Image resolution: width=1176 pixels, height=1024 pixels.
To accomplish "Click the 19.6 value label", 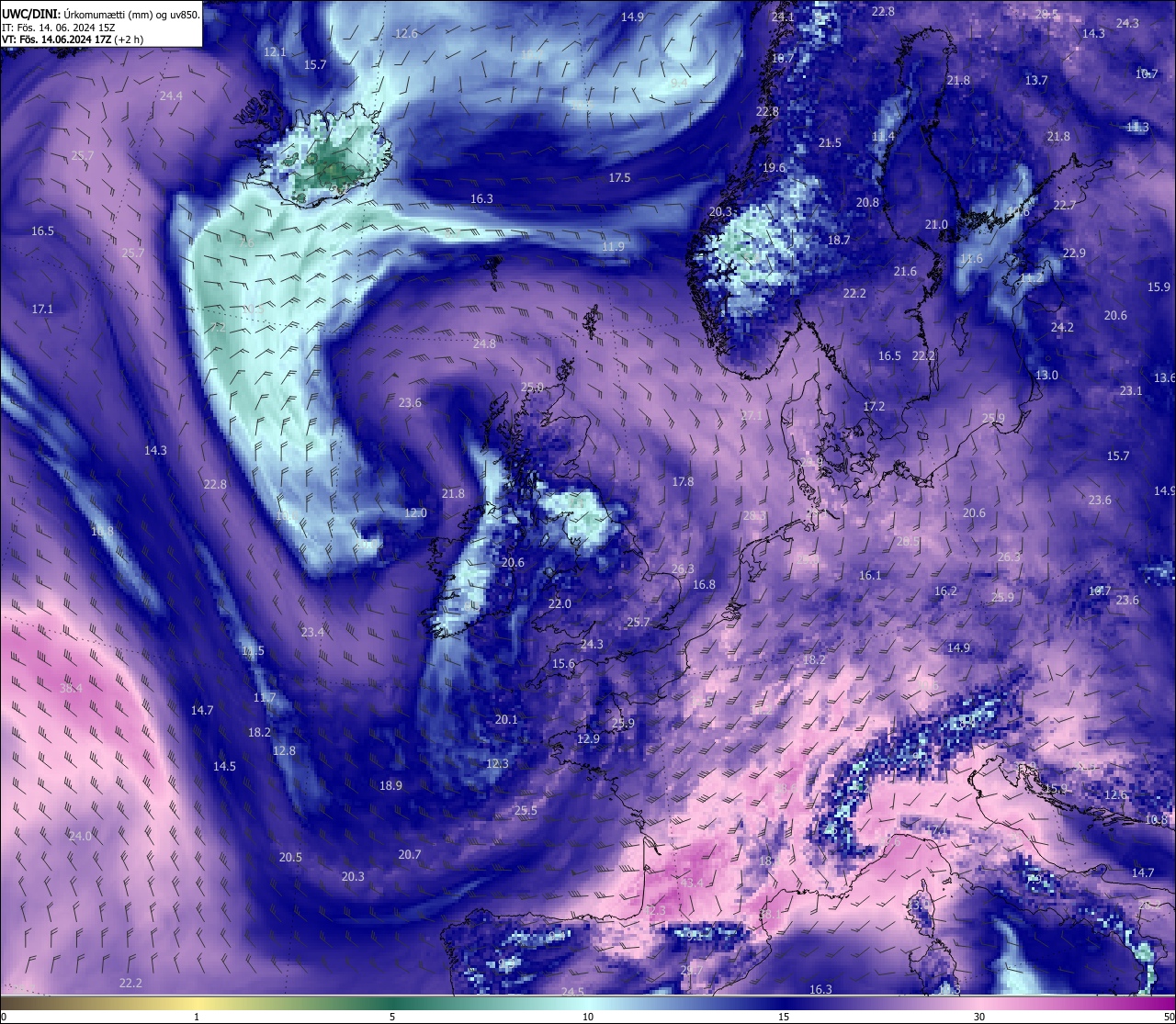I will (x=774, y=167).
